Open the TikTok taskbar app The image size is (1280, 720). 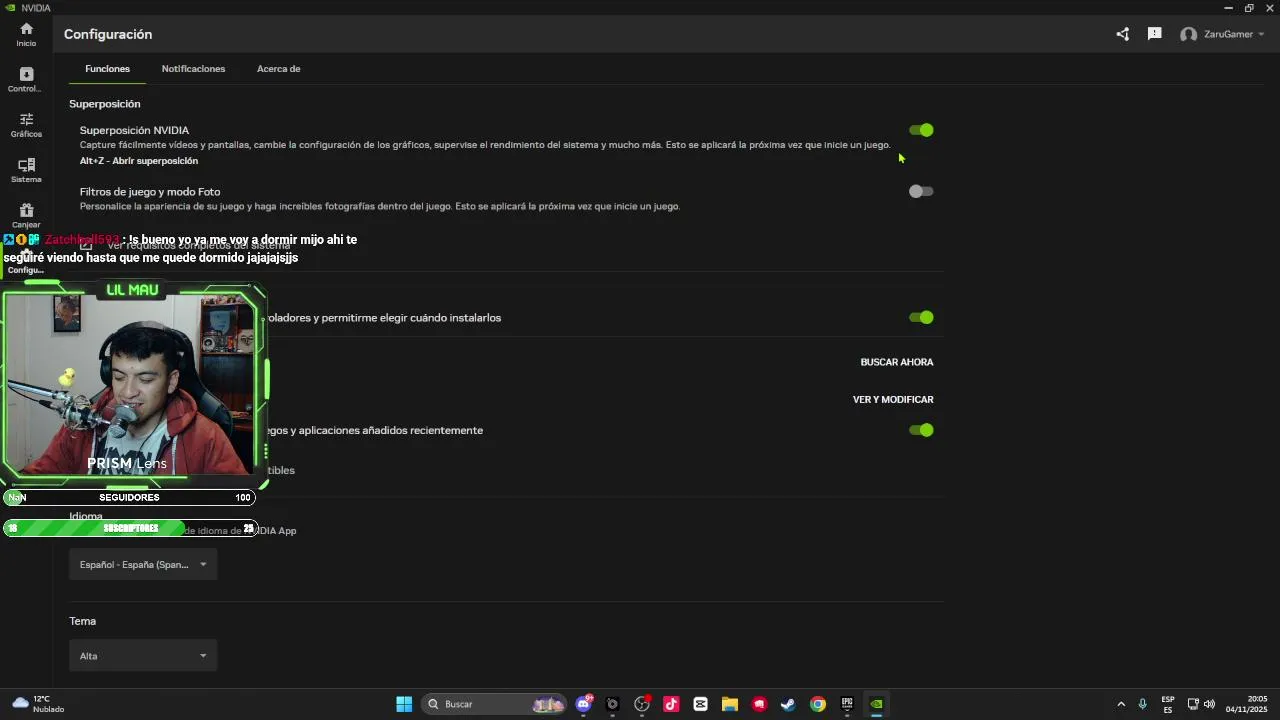[671, 704]
